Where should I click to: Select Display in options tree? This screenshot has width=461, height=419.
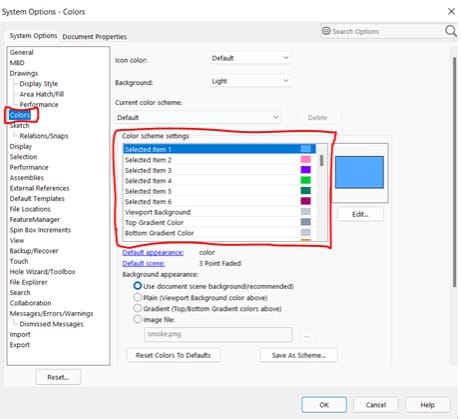(21, 146)
